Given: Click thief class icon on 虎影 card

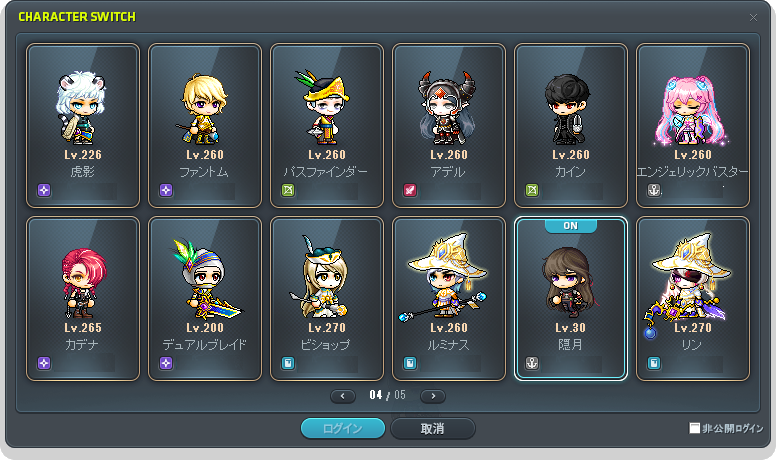Looking at the screenshot, I should pyautogui.click(x=44, y=190).
